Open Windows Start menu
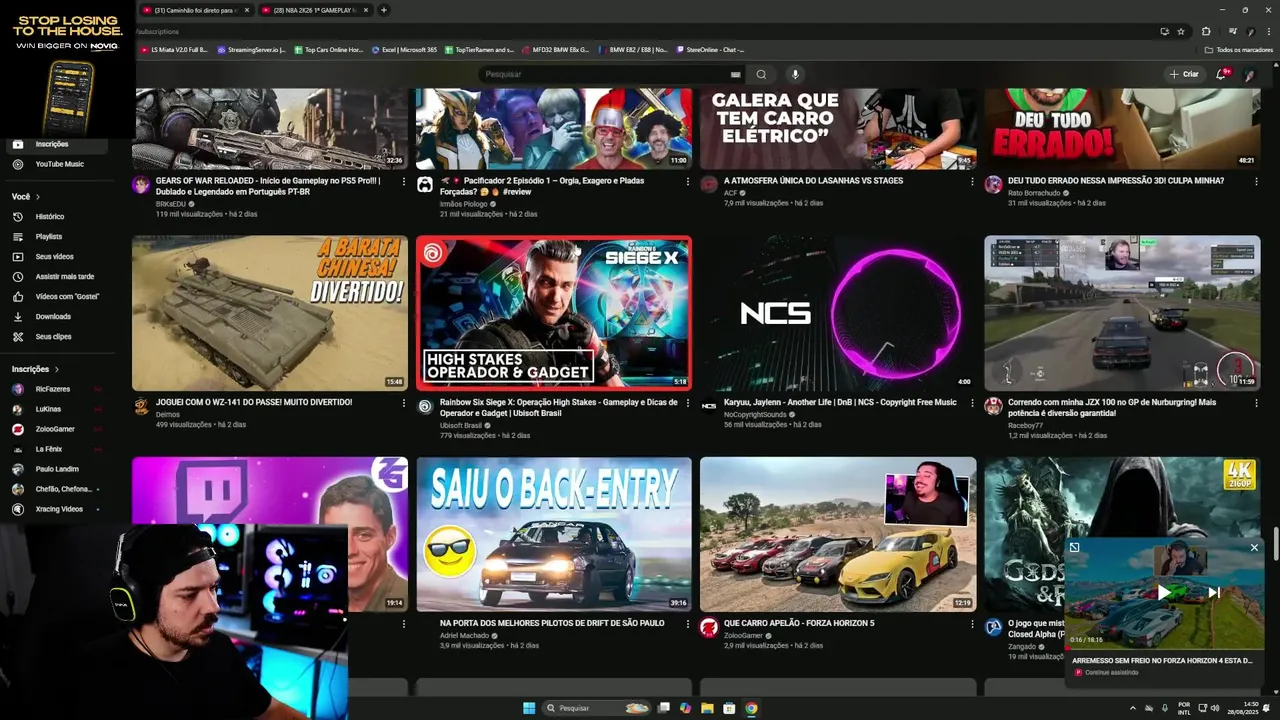The height and width of the screenshot is (720, 1280). pos(529,708)
